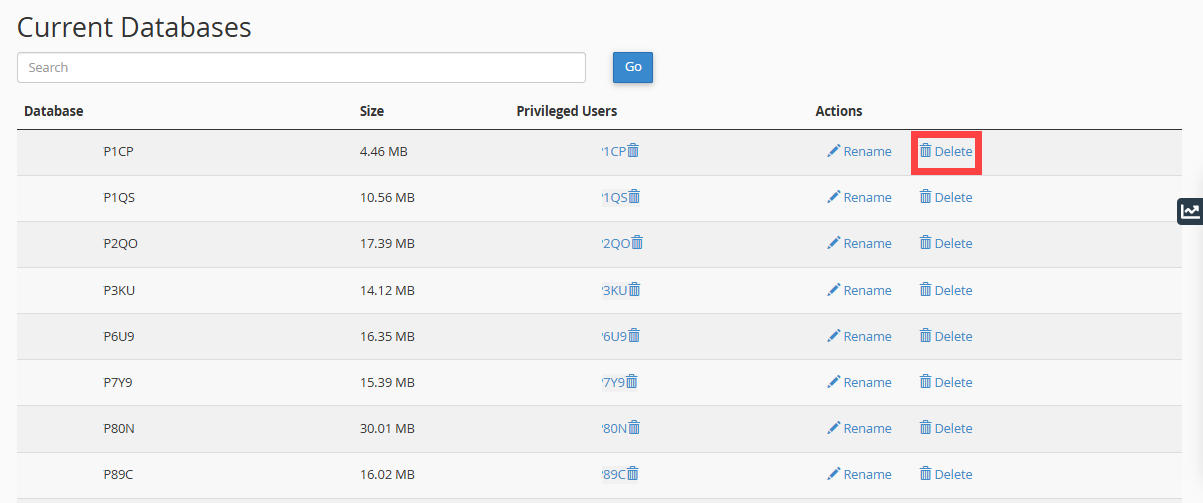Click trash icon next to user 7Y9

click(632, 382)
